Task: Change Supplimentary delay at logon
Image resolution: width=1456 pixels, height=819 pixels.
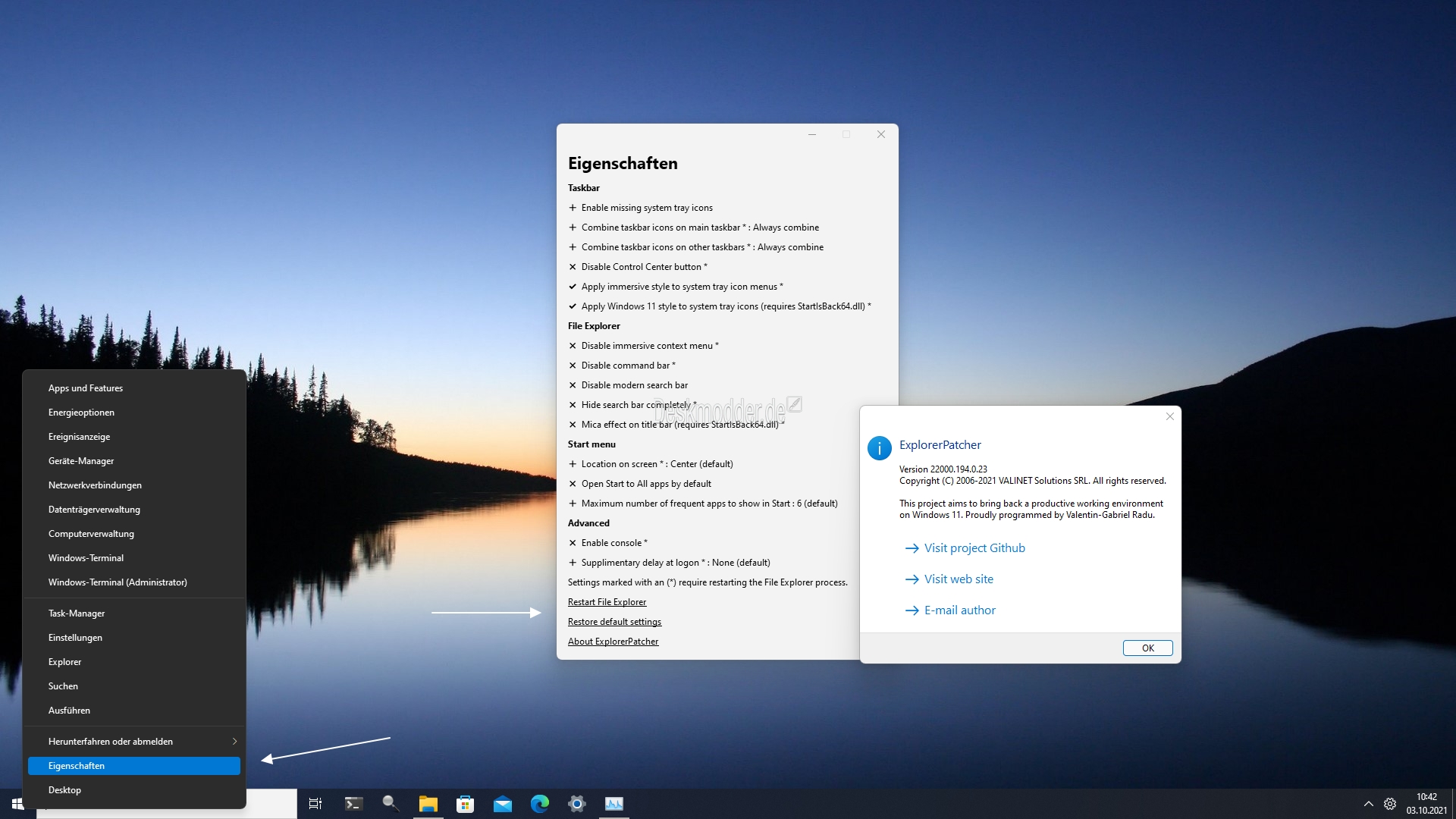Action: pyautogui.click(x=670, y=563)
